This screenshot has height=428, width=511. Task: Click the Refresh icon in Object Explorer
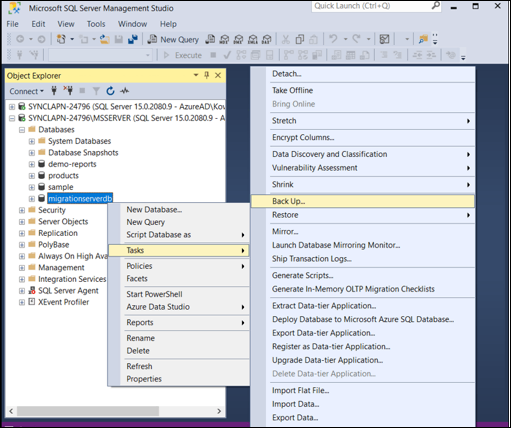[x=110, y=91]
